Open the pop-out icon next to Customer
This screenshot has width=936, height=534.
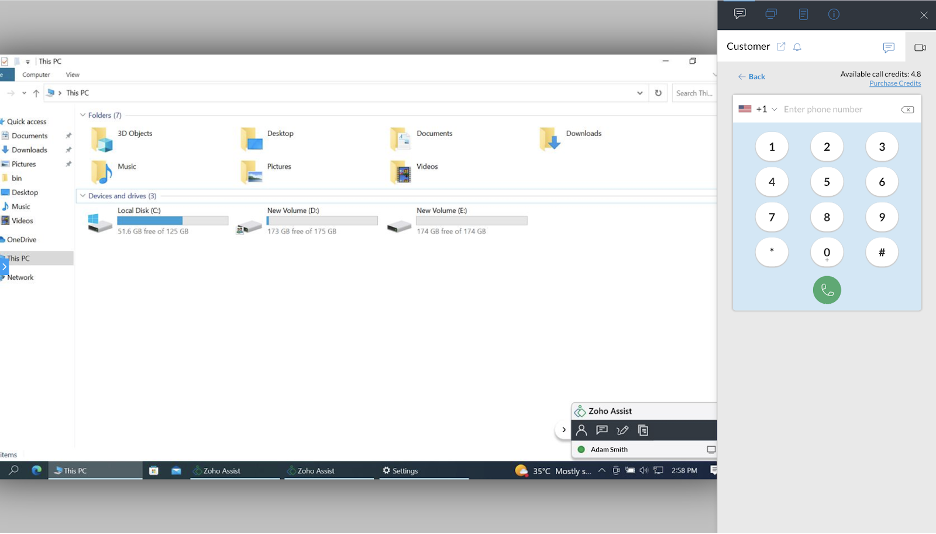(781, 47)
